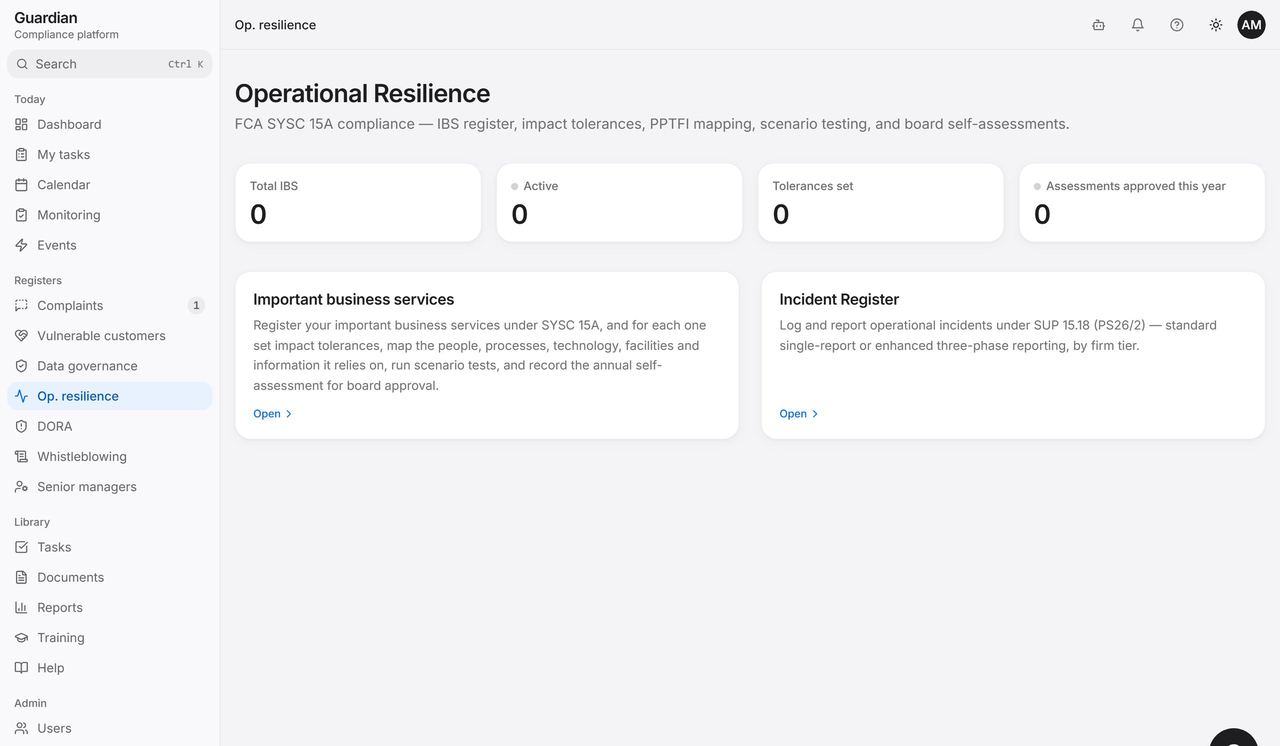Open the Incident Register link
Image resolution: width=1280 pixels, height=746 pixels.
798,414
